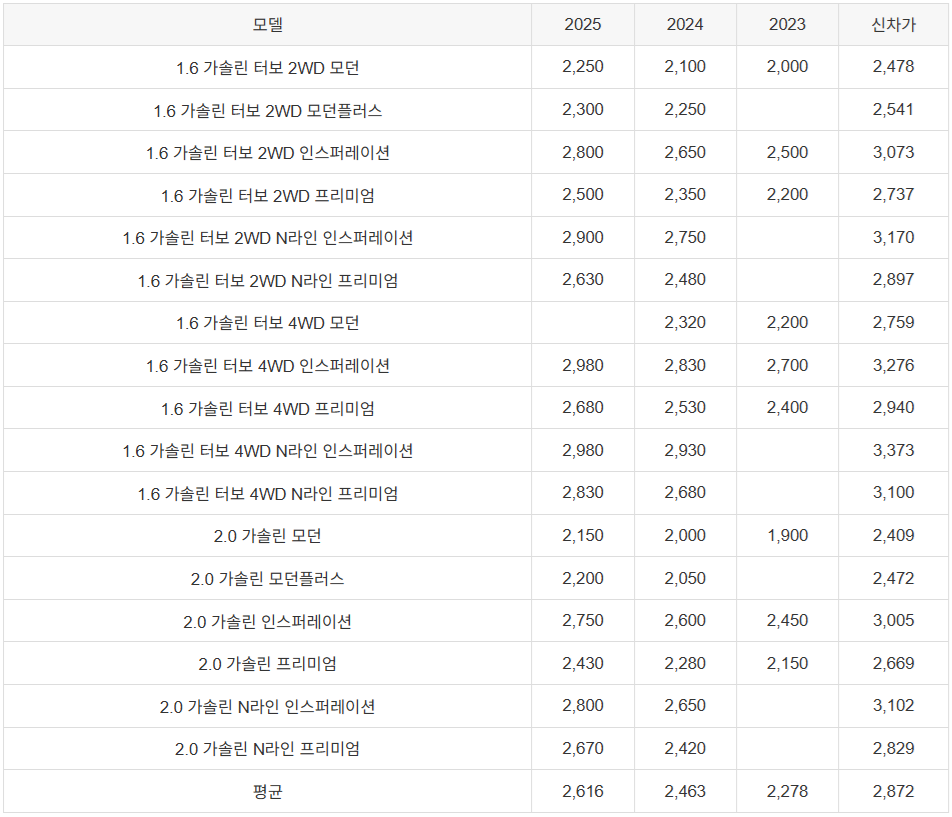This screenshot has height=817, width=952.
Task: Select row 1.6 가솔린 터보 4WD 인스퍼레이션
Action: click(476, 365)
